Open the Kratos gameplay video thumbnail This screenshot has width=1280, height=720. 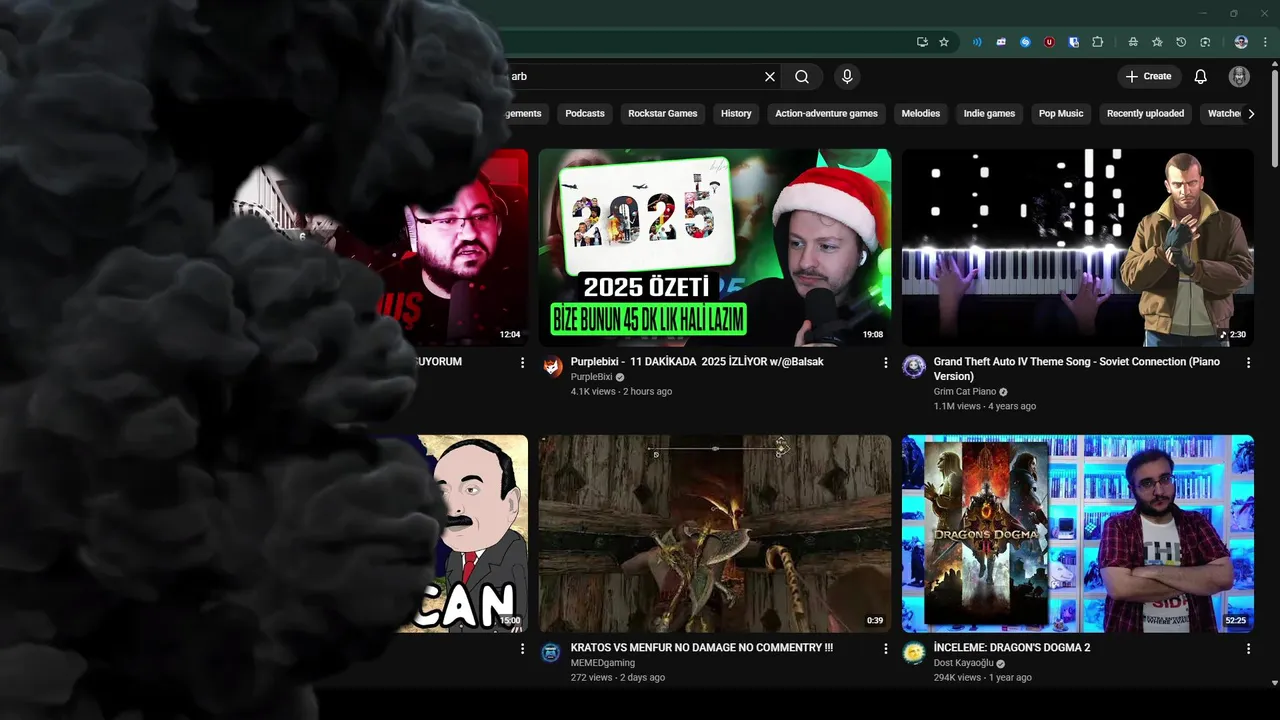(x=715, y=534)
